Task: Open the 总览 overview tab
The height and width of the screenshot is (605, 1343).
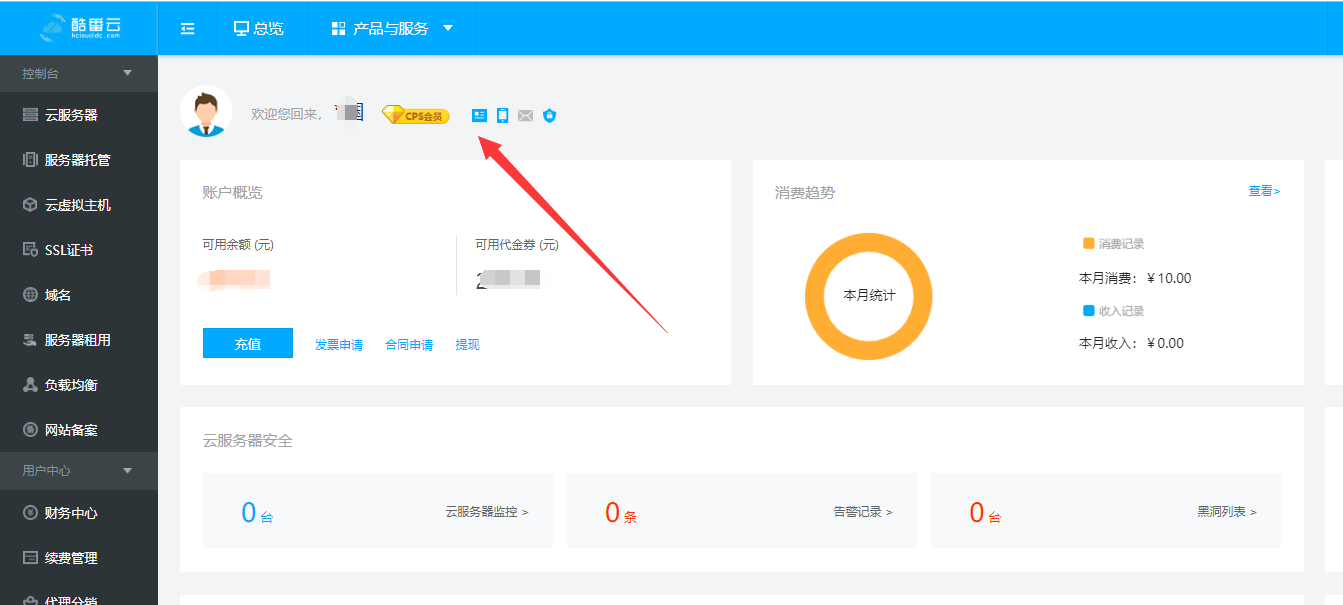Action: (x=259, y=29)
